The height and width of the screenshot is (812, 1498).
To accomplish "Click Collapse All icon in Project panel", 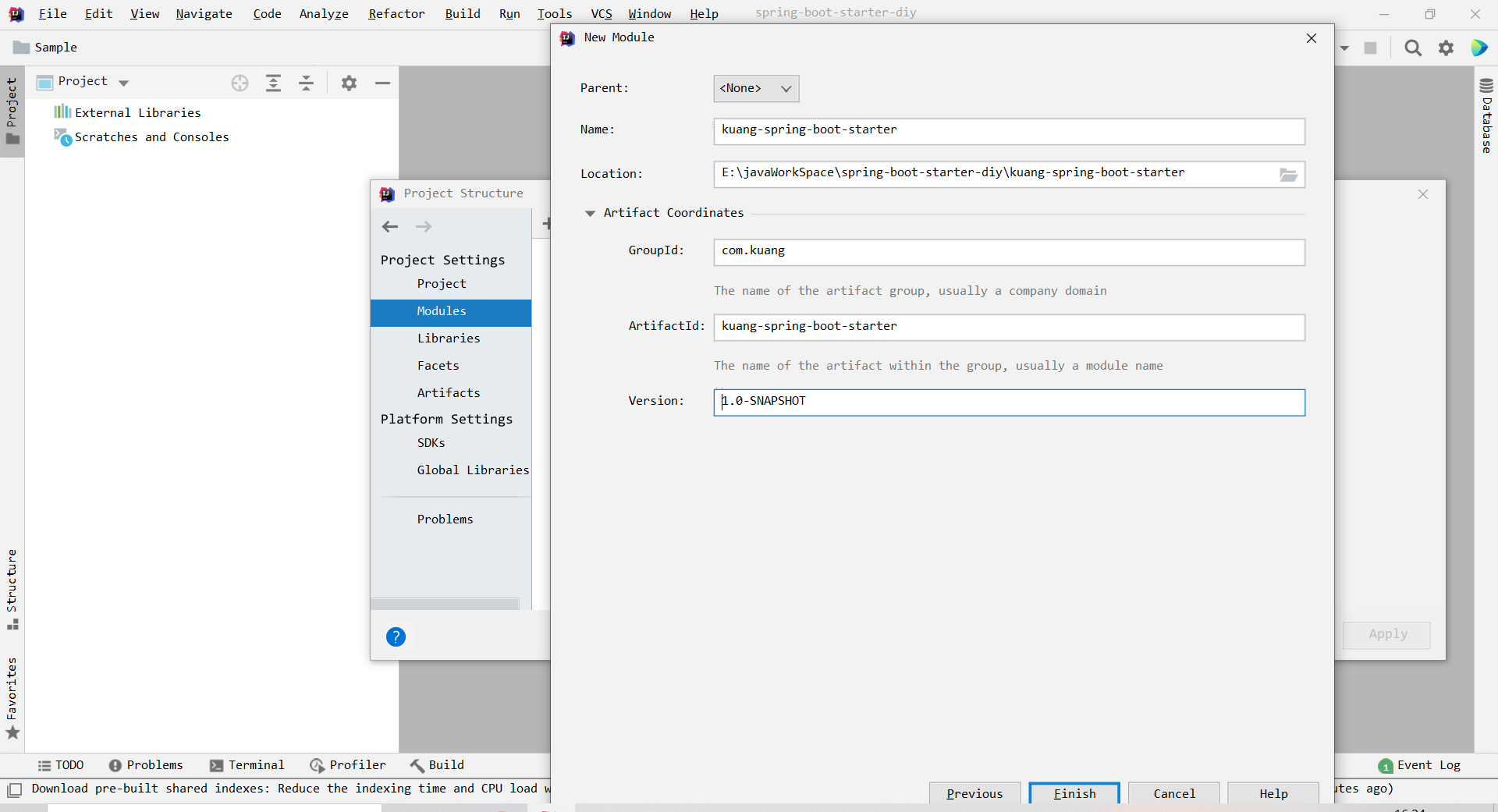I will pos(307,83).
